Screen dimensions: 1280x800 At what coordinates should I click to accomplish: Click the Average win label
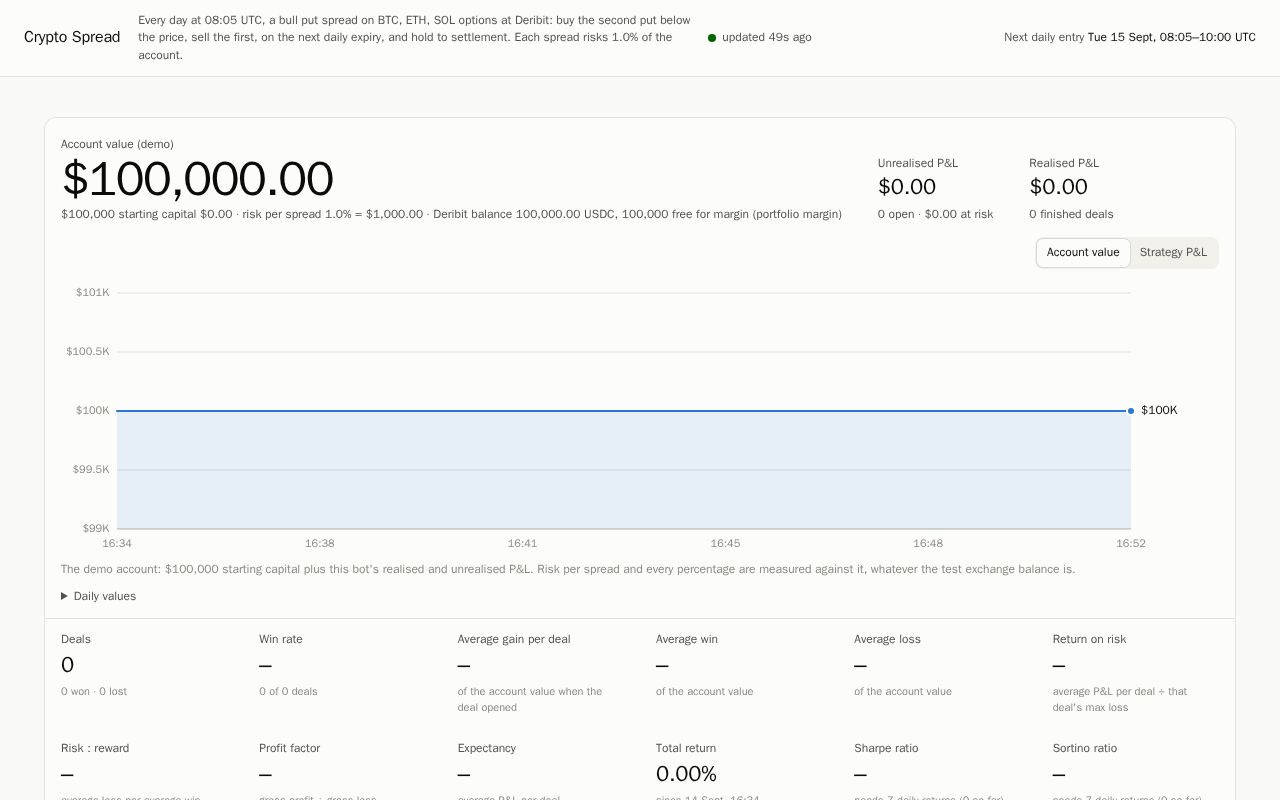pyautogui.click(x=687, y=639)
